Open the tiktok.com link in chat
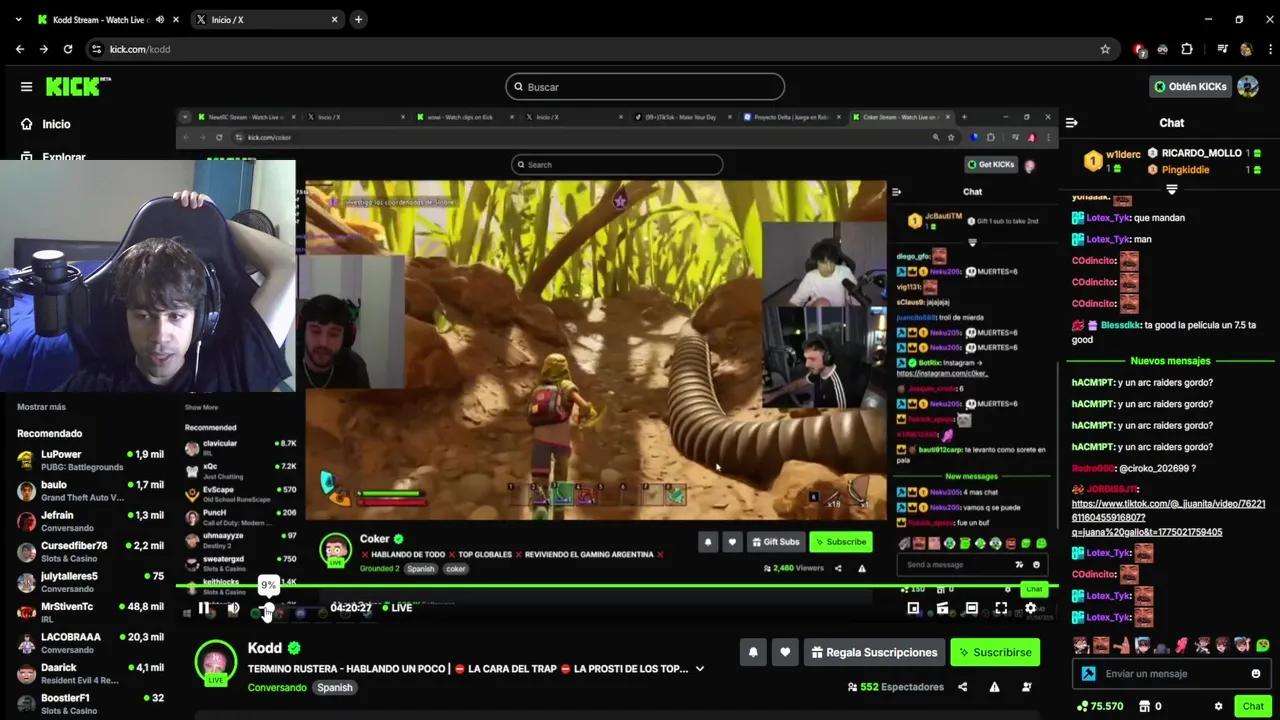 tap(1168, 518)
